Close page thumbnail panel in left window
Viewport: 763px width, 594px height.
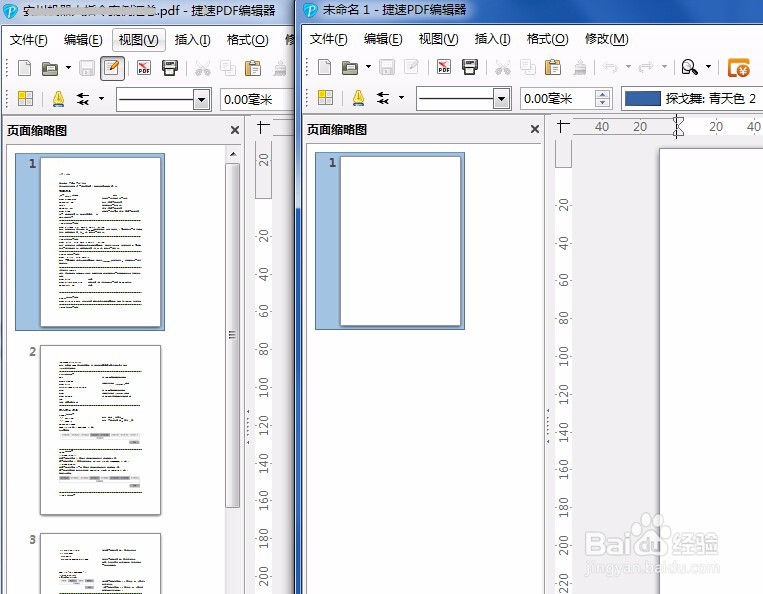click(x=235, y=130)
